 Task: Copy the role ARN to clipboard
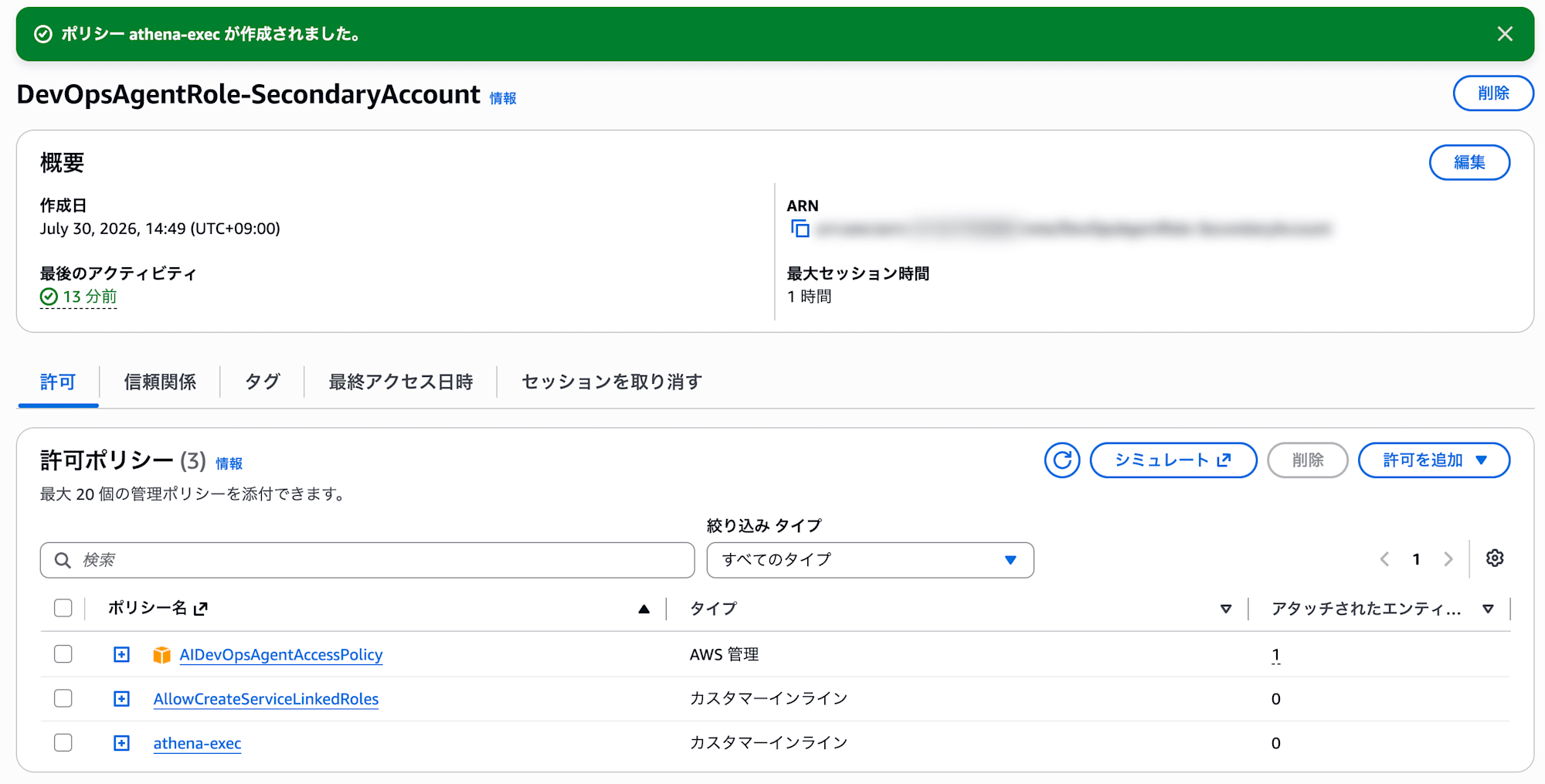click(x=800, y=229)
